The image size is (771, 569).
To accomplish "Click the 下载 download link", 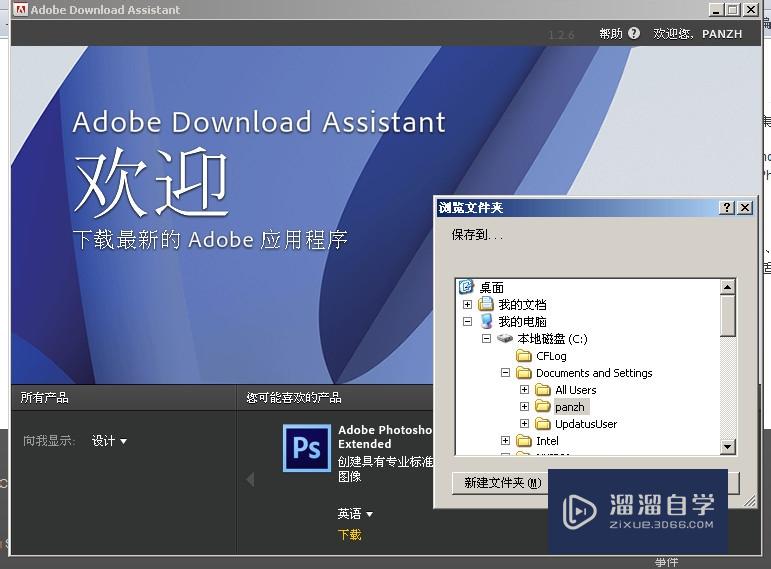I will 350,535.
